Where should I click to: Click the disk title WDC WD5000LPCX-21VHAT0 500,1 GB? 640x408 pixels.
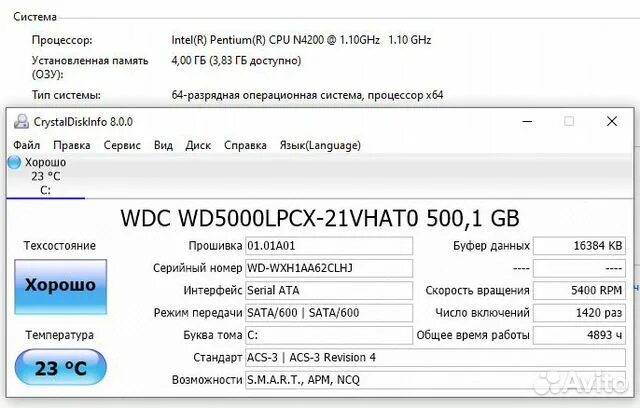(320, 218)
